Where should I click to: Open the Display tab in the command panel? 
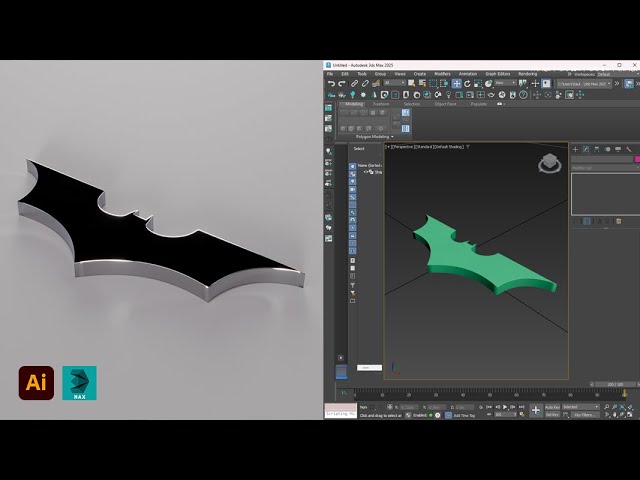click(x=618, y=149)
